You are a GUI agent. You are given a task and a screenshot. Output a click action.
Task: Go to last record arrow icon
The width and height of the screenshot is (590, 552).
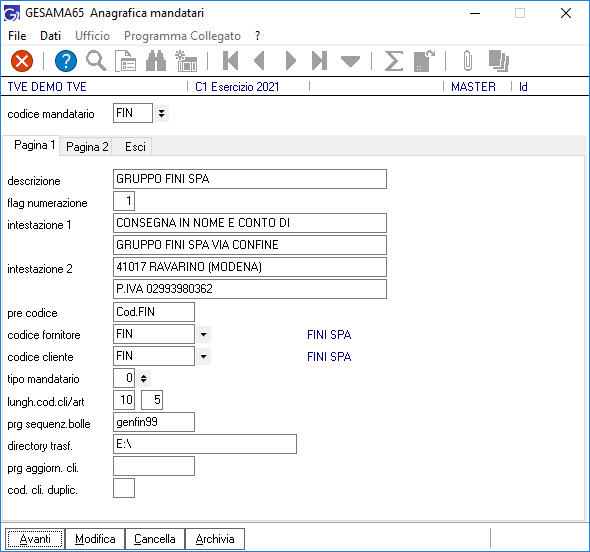[x=319, y=61]
